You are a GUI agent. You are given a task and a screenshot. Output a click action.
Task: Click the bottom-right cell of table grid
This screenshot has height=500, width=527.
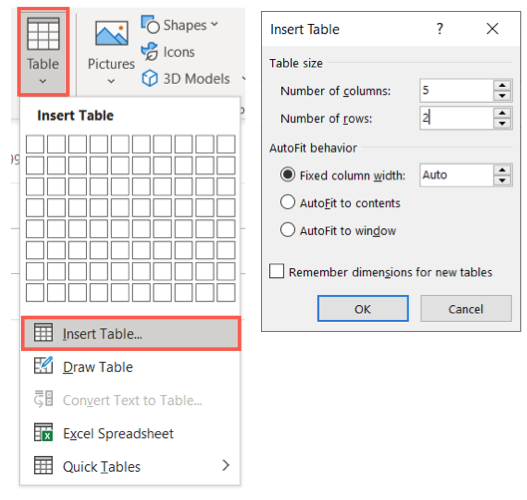click(226, 293)
